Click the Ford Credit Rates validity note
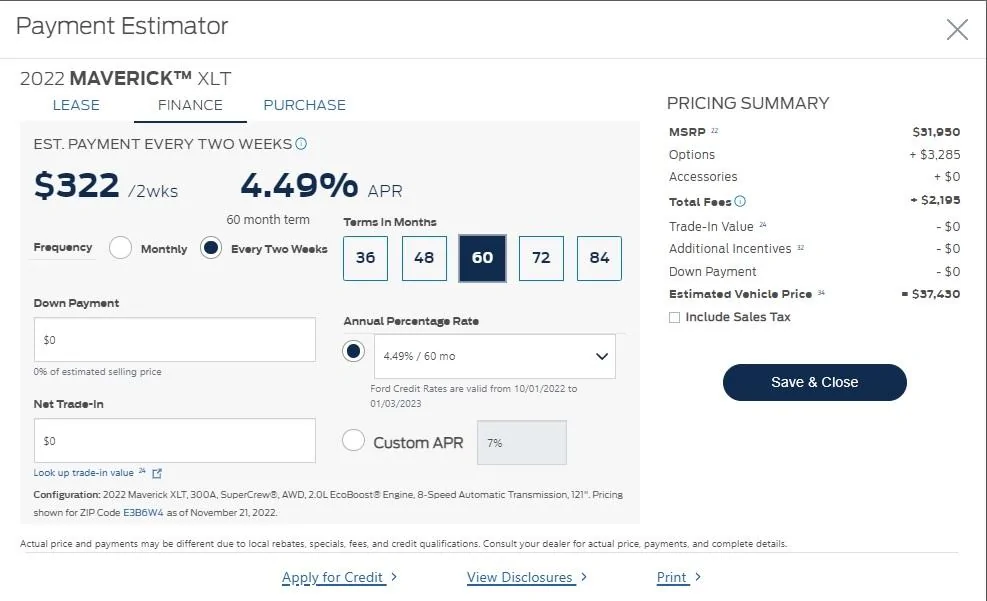Screen dimensions: 987x601 click(473, 396)
